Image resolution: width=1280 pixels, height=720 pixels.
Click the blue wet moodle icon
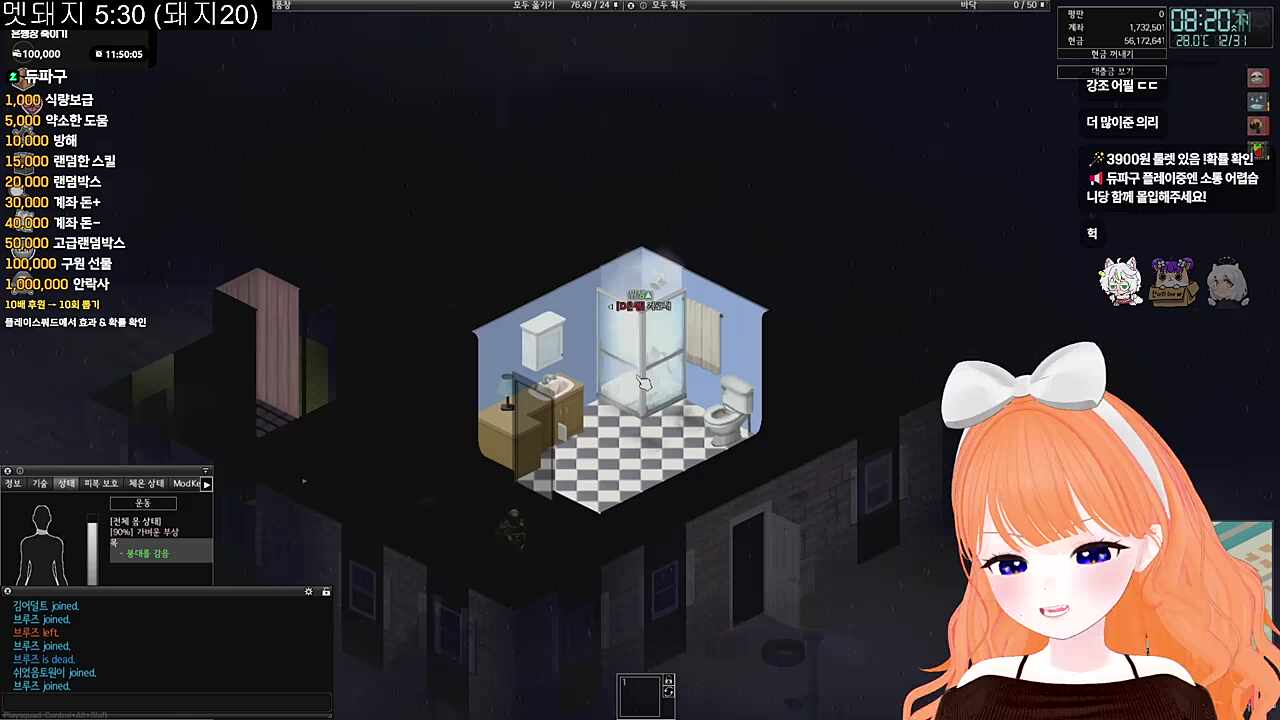pos(1258,102)
